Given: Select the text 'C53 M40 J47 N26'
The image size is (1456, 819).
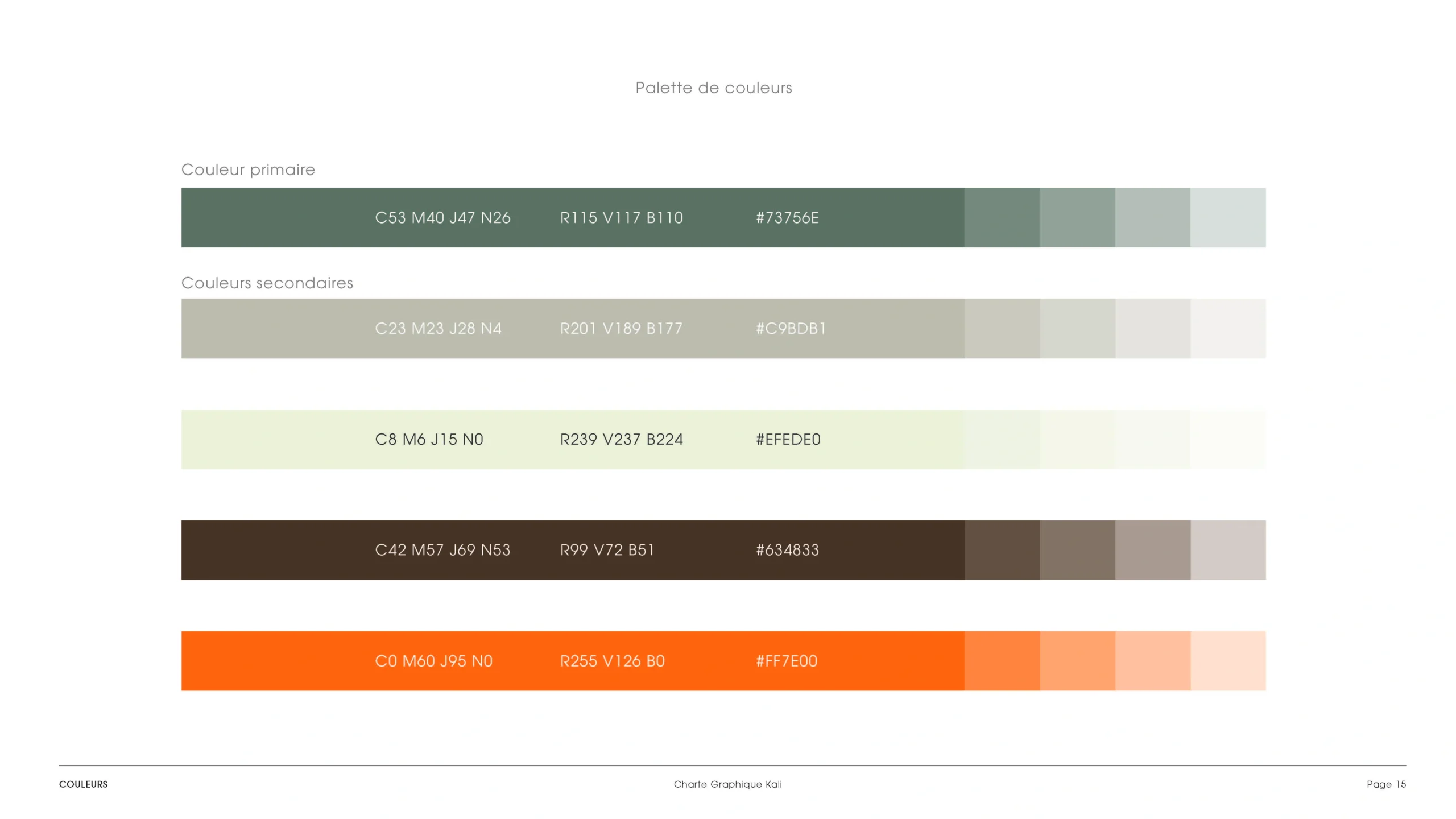Looking at the screenshot, I should (442, 218).
